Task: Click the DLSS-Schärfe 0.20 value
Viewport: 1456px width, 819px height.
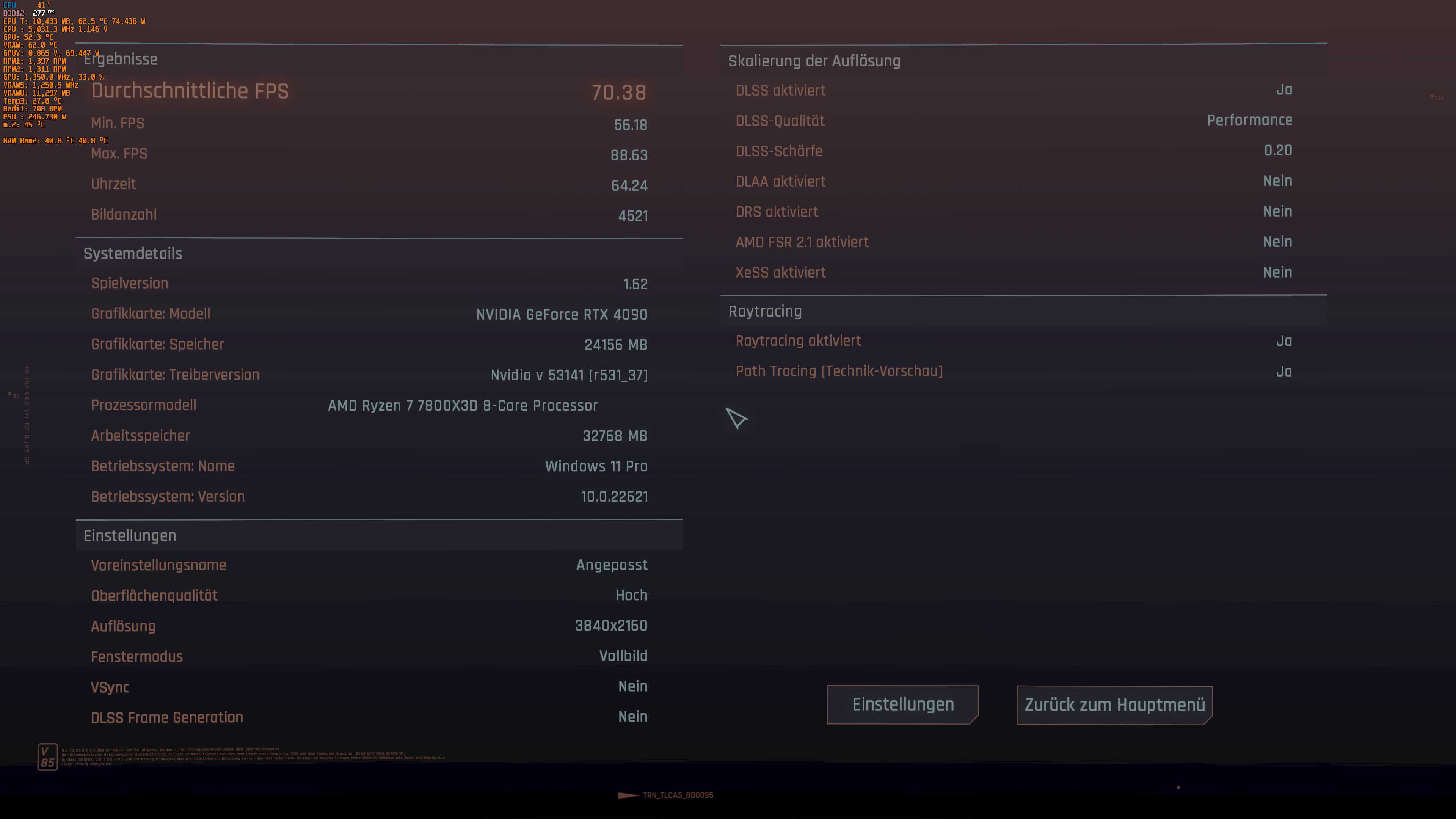Action: tap(1277, 151)
